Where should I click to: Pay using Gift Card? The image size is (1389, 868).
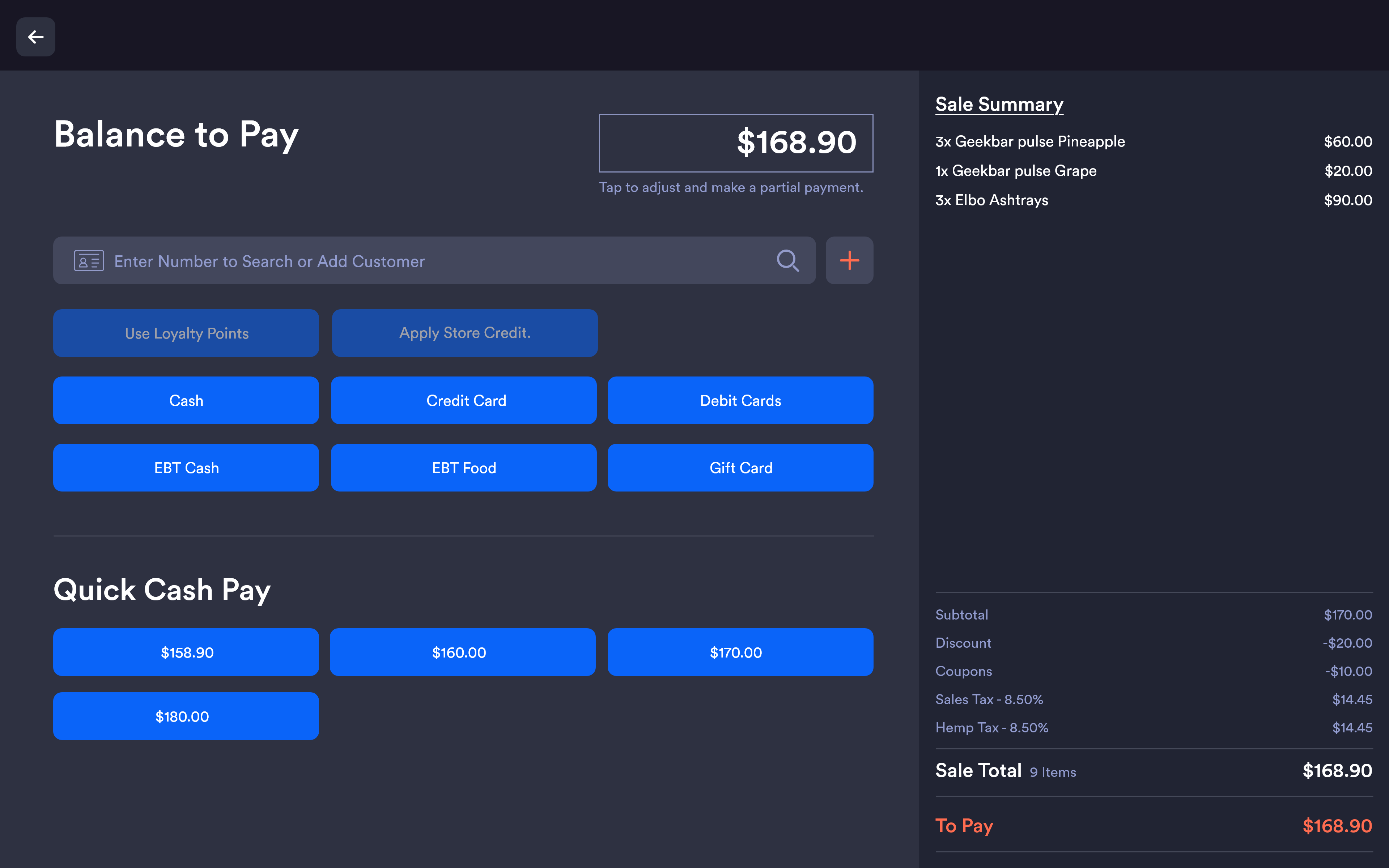[x=740, y=467]
